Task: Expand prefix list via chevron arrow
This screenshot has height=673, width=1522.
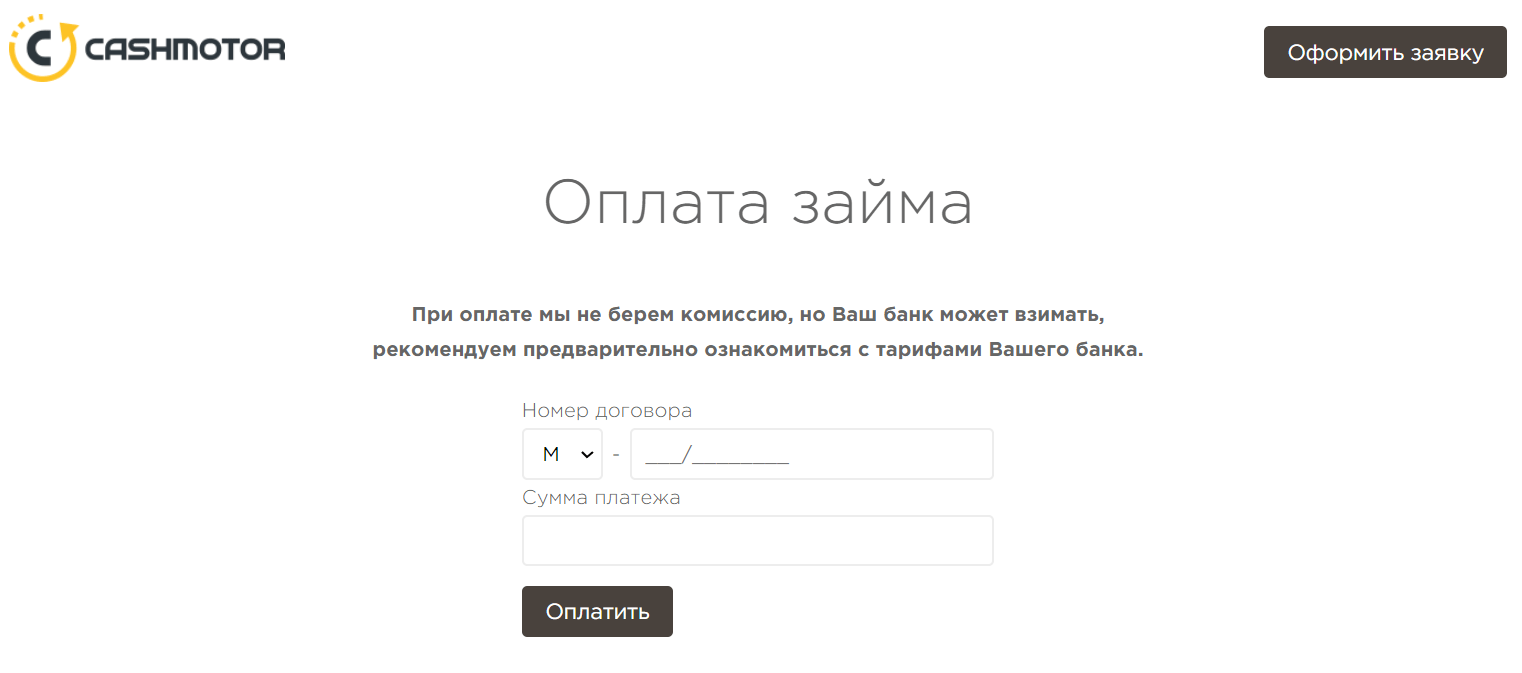Action: [x=587, y=454]
